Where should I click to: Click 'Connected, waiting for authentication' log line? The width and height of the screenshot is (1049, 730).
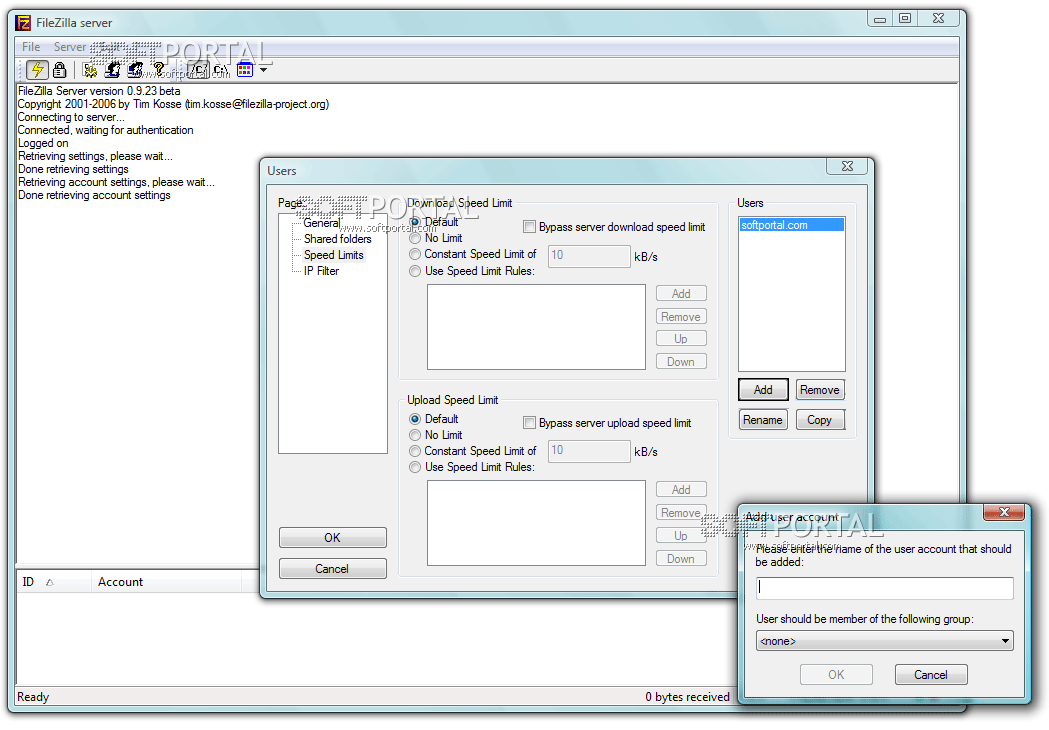click(x=106, y=130)
